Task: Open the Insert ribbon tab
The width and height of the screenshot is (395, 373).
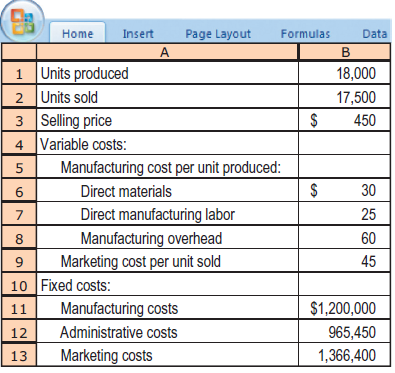Action: 138,34
